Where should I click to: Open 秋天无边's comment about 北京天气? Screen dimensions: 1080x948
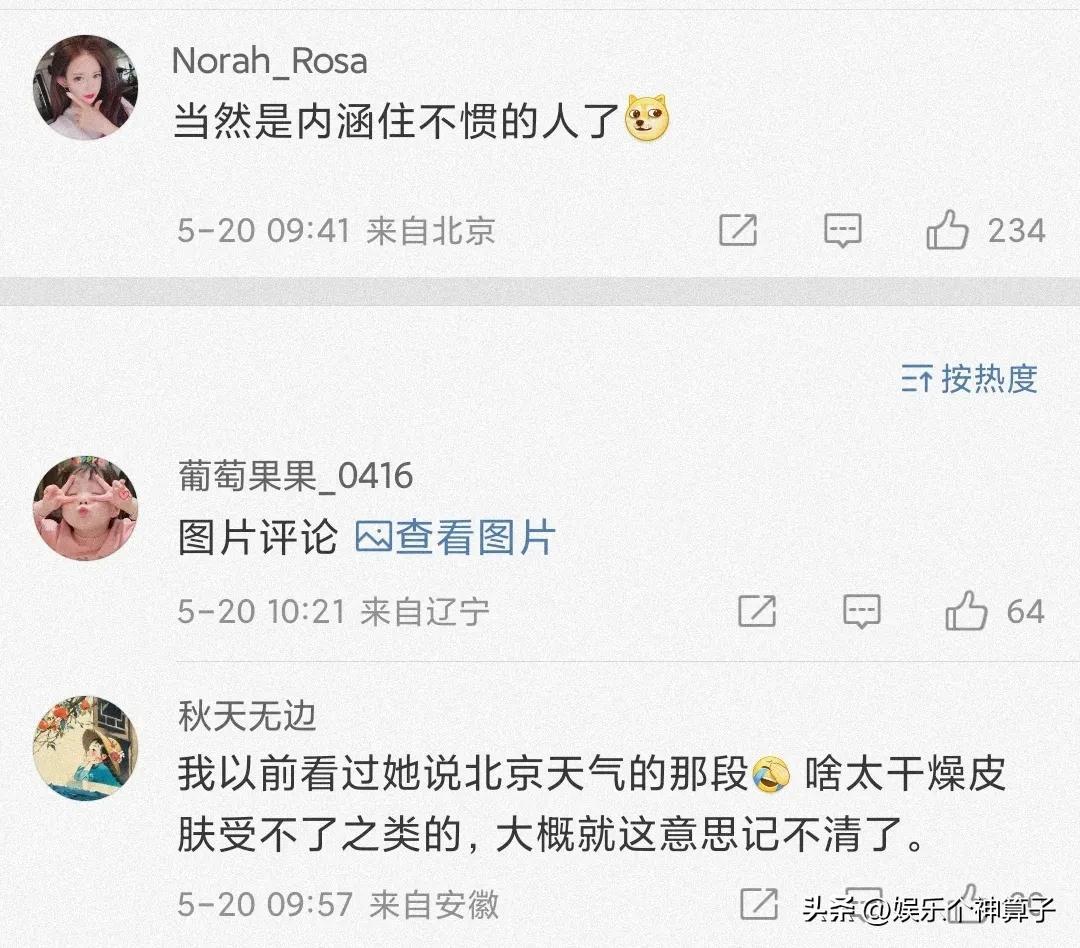click(x=592, y=804)
